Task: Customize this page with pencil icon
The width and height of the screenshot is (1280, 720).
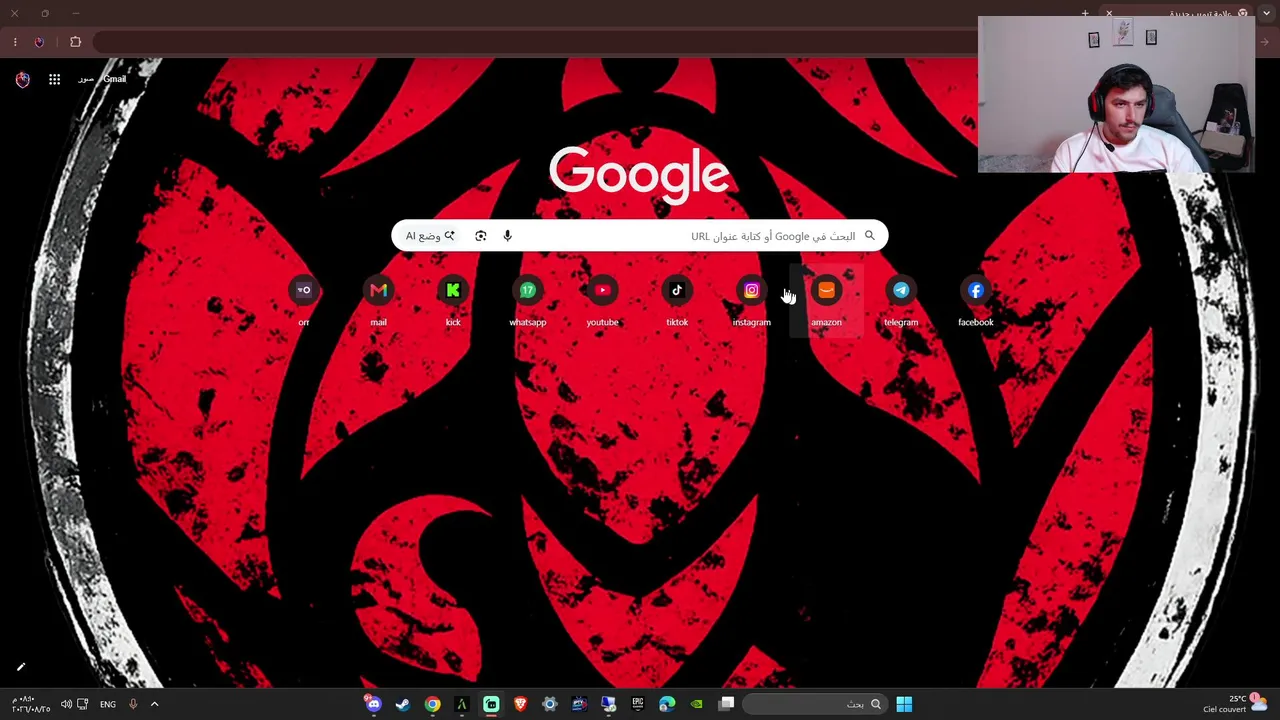Action: point(20,667)
